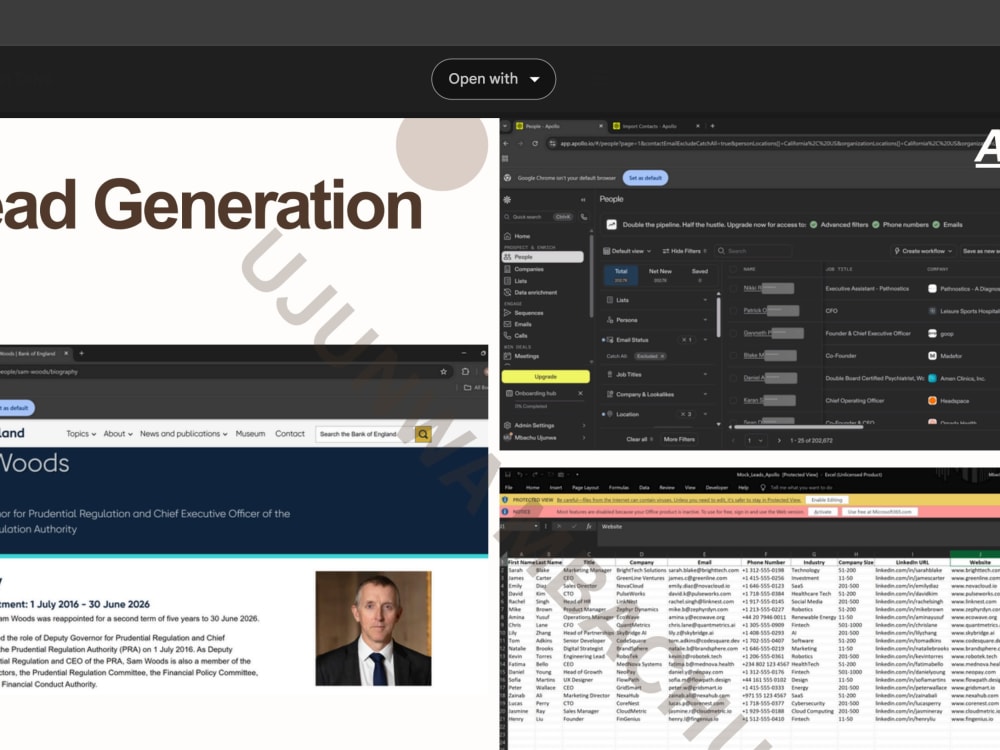Tick the select-all checkbox beside NAME header
This screenshot has height=750, width=1000.
733,269
